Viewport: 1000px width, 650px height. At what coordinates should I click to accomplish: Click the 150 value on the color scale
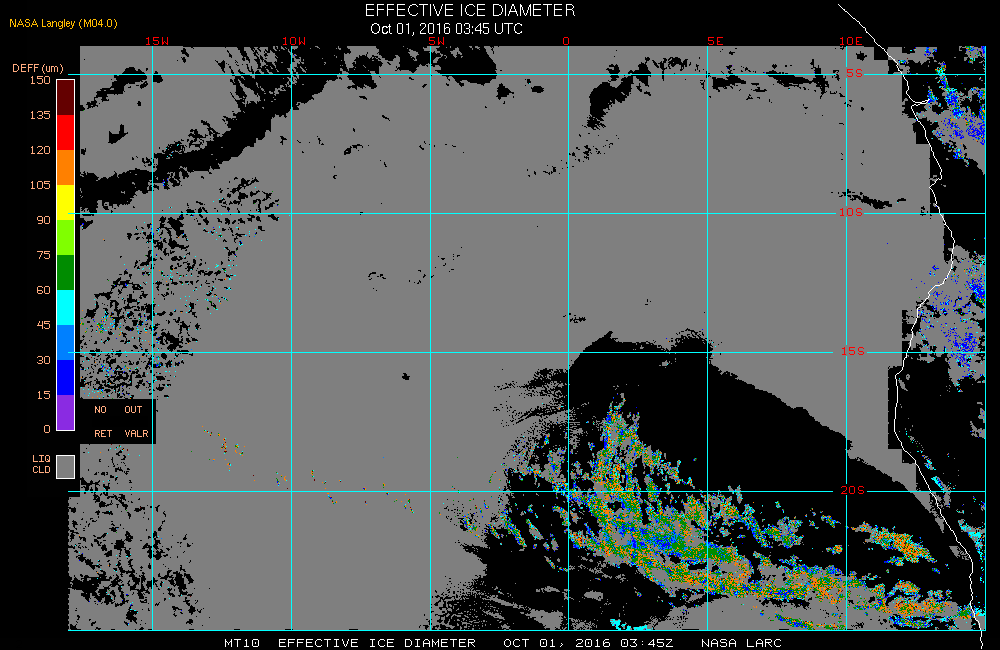pos(40,80)
